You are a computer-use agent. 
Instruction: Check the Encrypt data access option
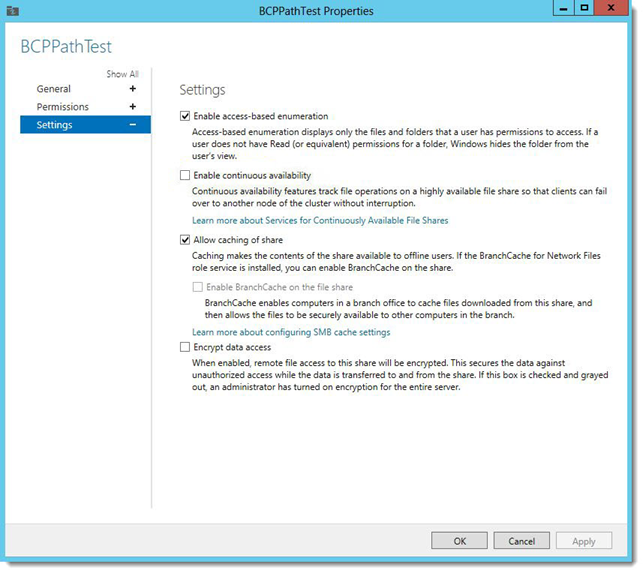(x=184, y=347)
